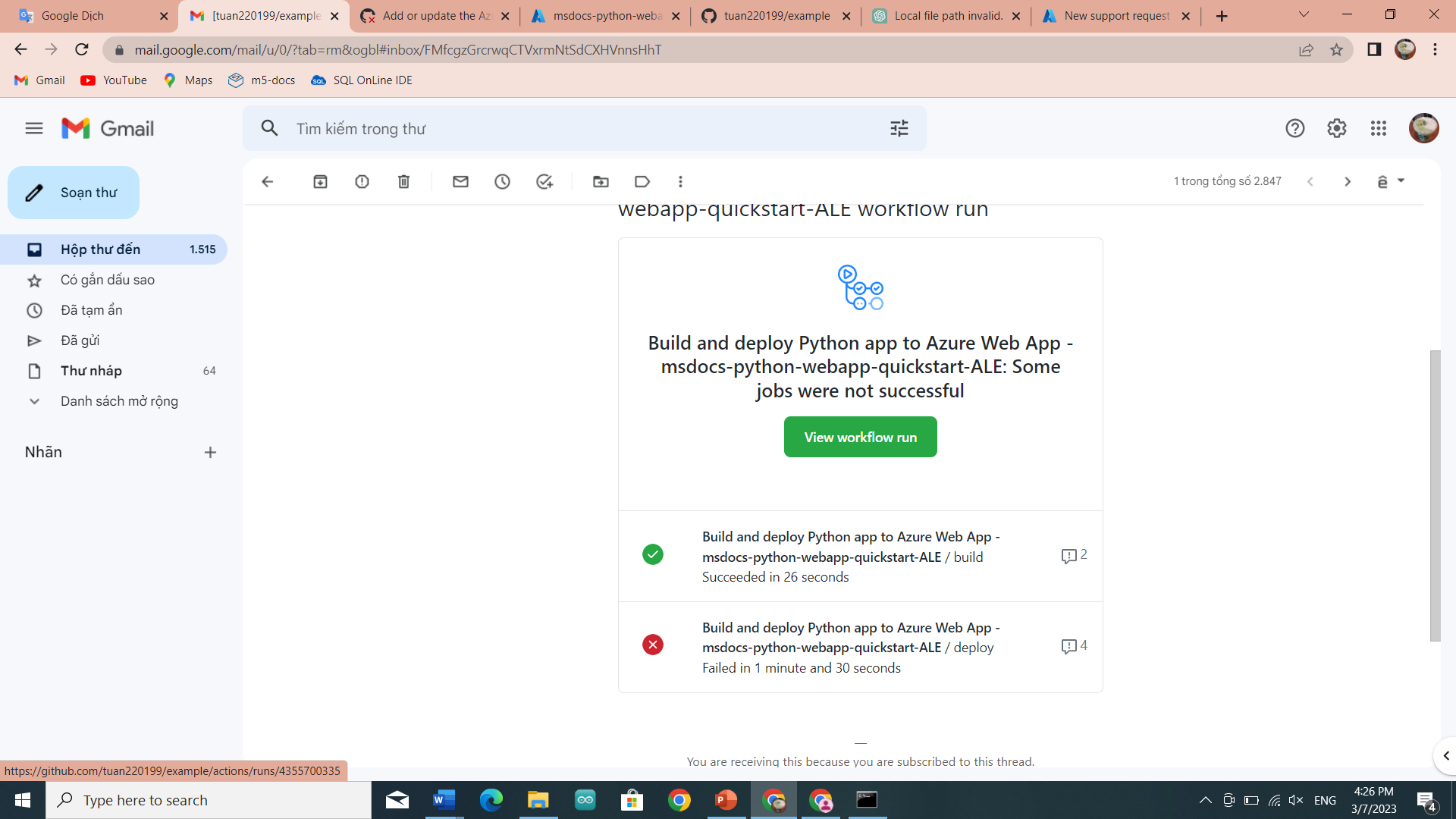This screenshot has width=1456, height=819.
Task: Open Windows Start menu
Action: tap(23, 800)
